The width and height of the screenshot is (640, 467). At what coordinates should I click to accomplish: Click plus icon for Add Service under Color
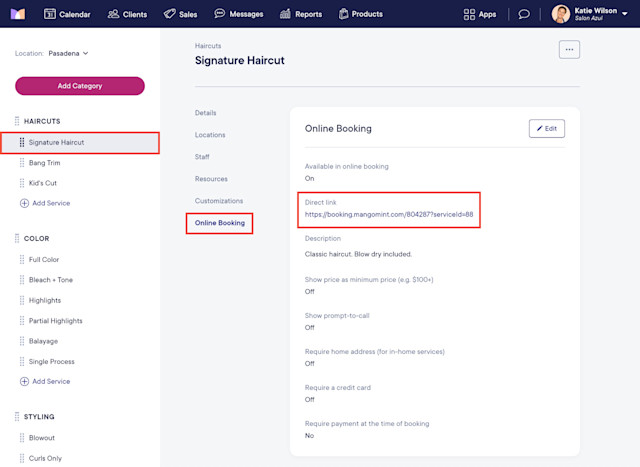[24, 381]
